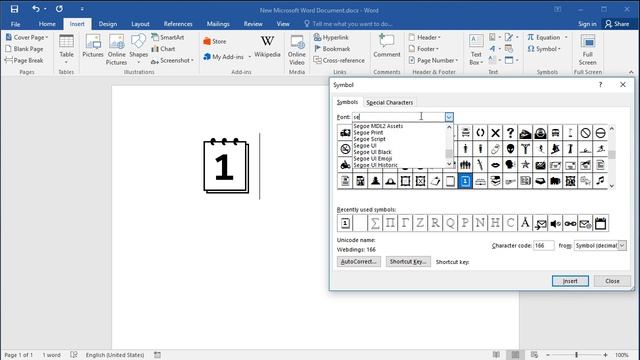Open the Header dropdown
640x360 pixels.
(x=424, y=37)
